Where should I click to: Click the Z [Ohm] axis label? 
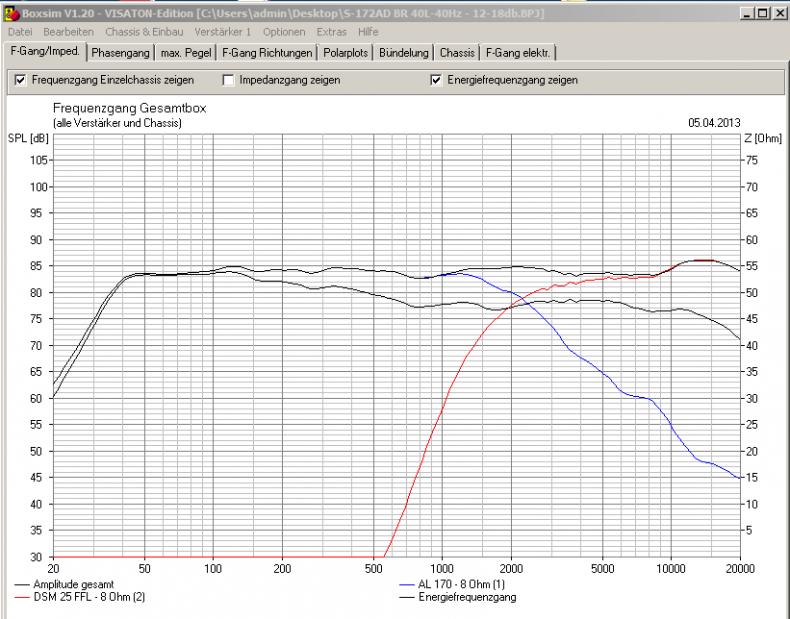(x=763, y=138)
